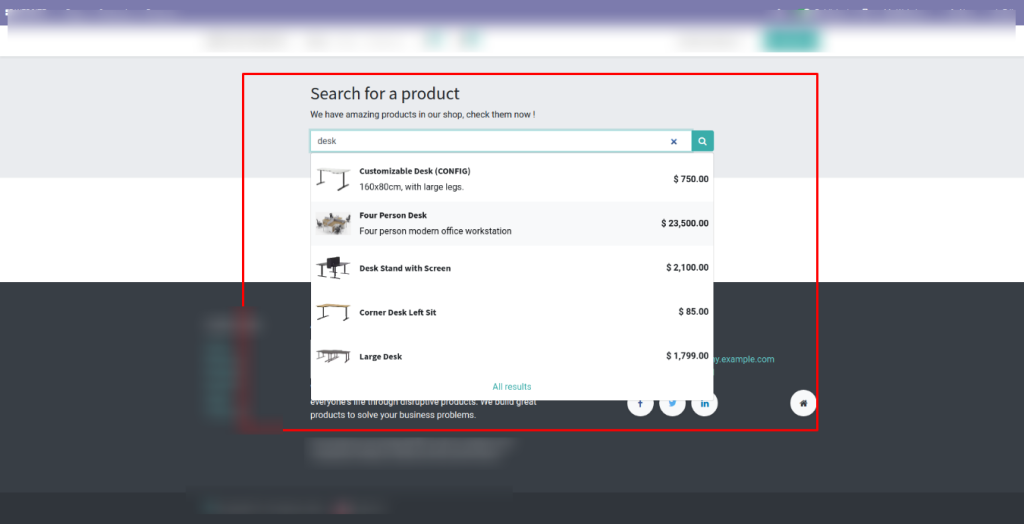Click the $ 85.00 price
The height and width of the screenshot is (524, 1024).
point(694,312)
